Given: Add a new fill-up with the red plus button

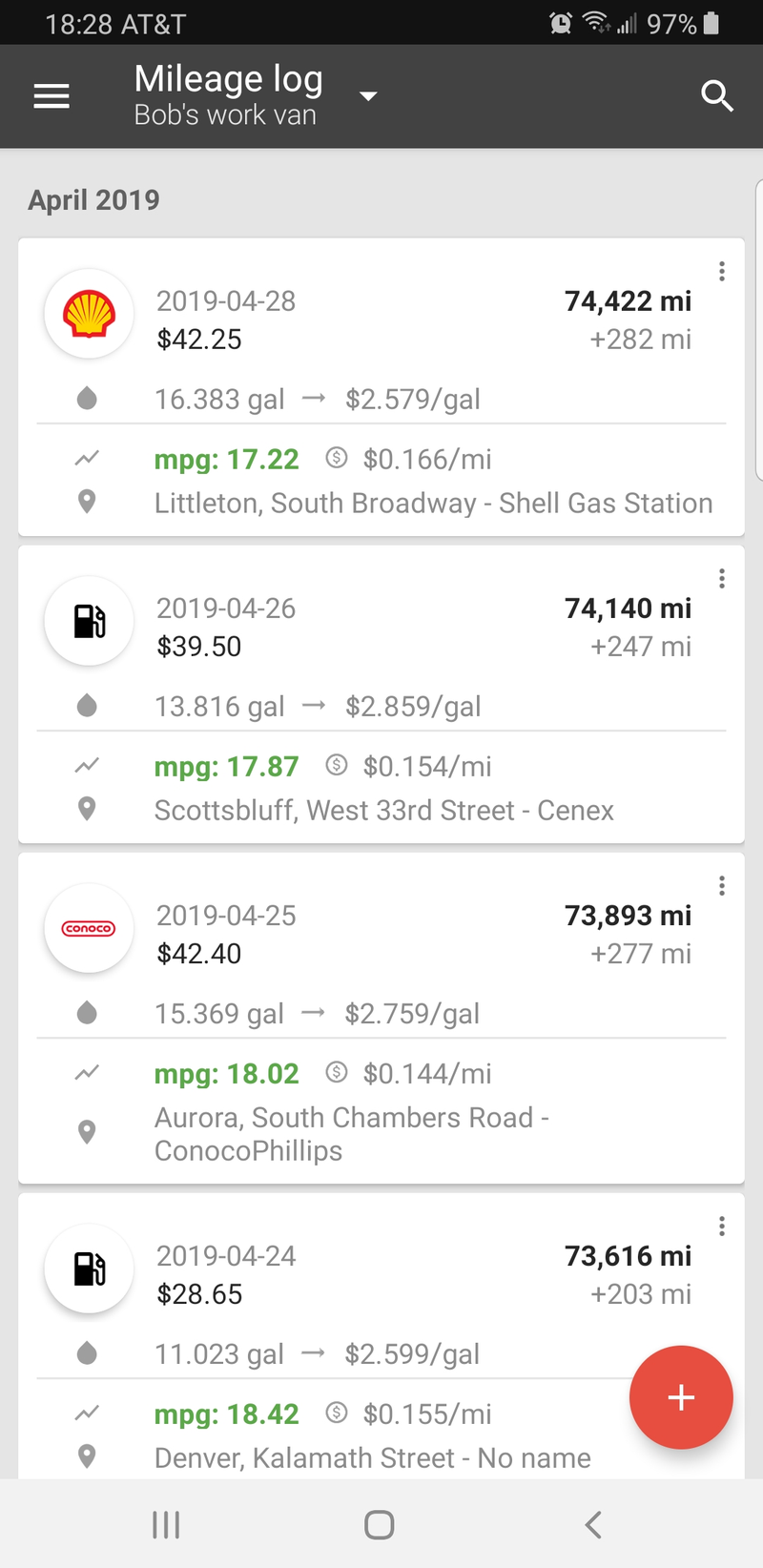Looking at the screenshot, I should coord(681,1397).
